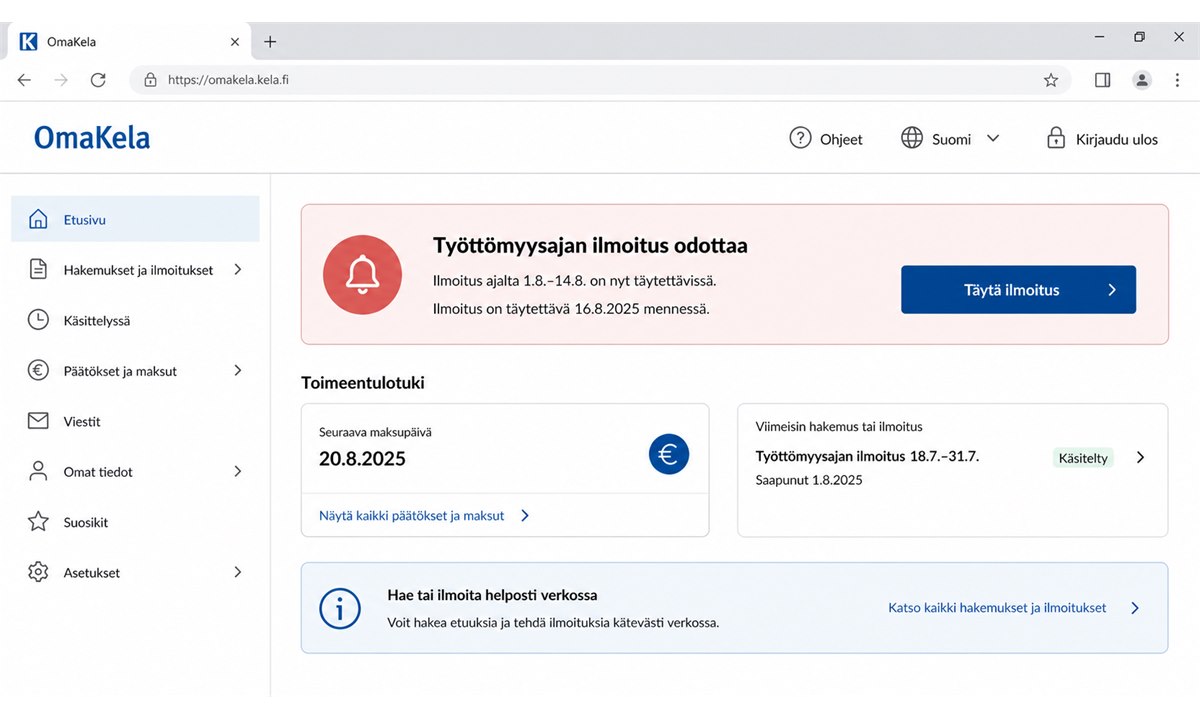Screen dimensions: 1200x720
Task: Click the Hakemukset ja ilmoitukset document icon
Action: tap(38, 269)
